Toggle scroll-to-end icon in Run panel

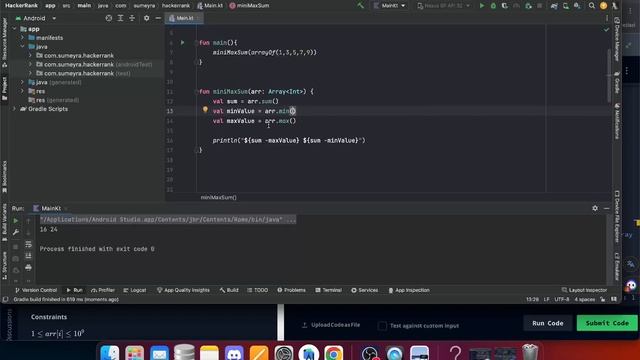pos(28,256)
